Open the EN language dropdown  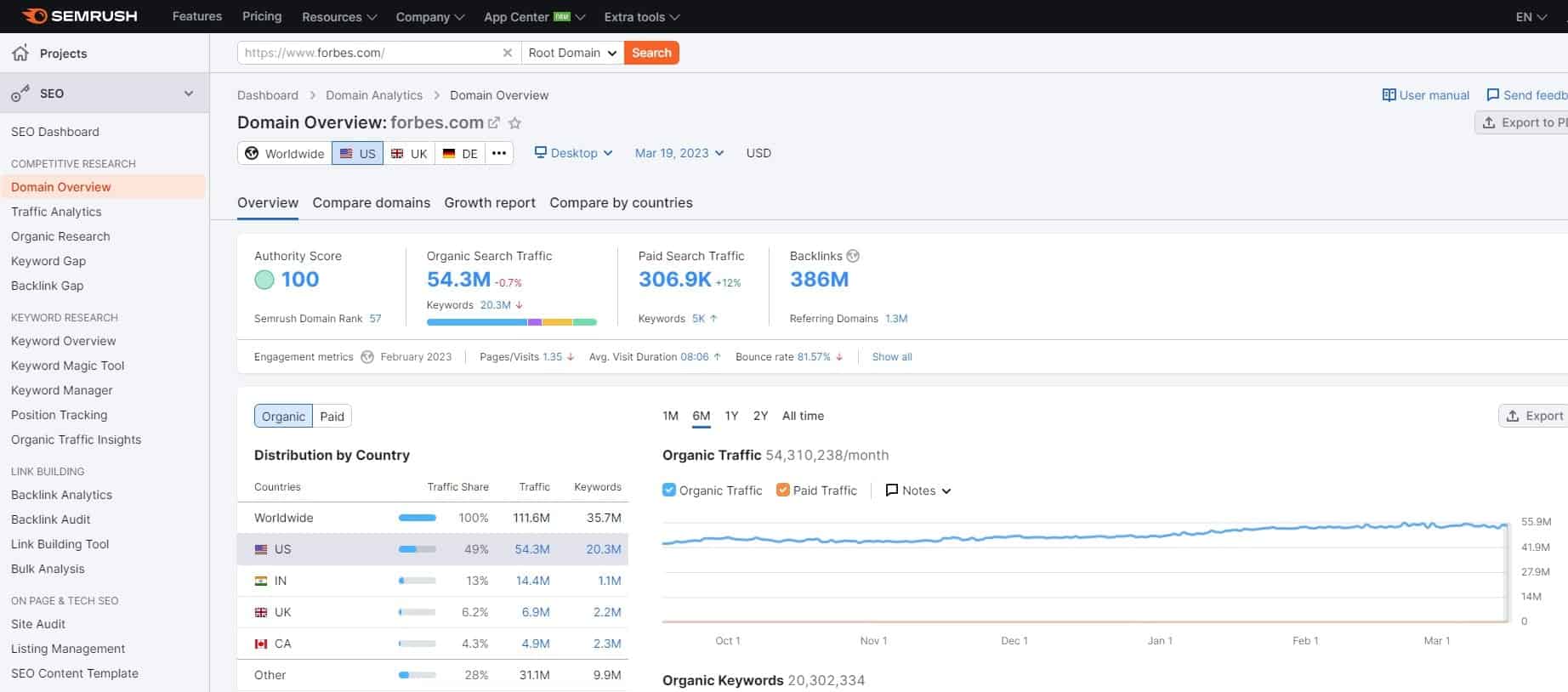coord(1531,17)
